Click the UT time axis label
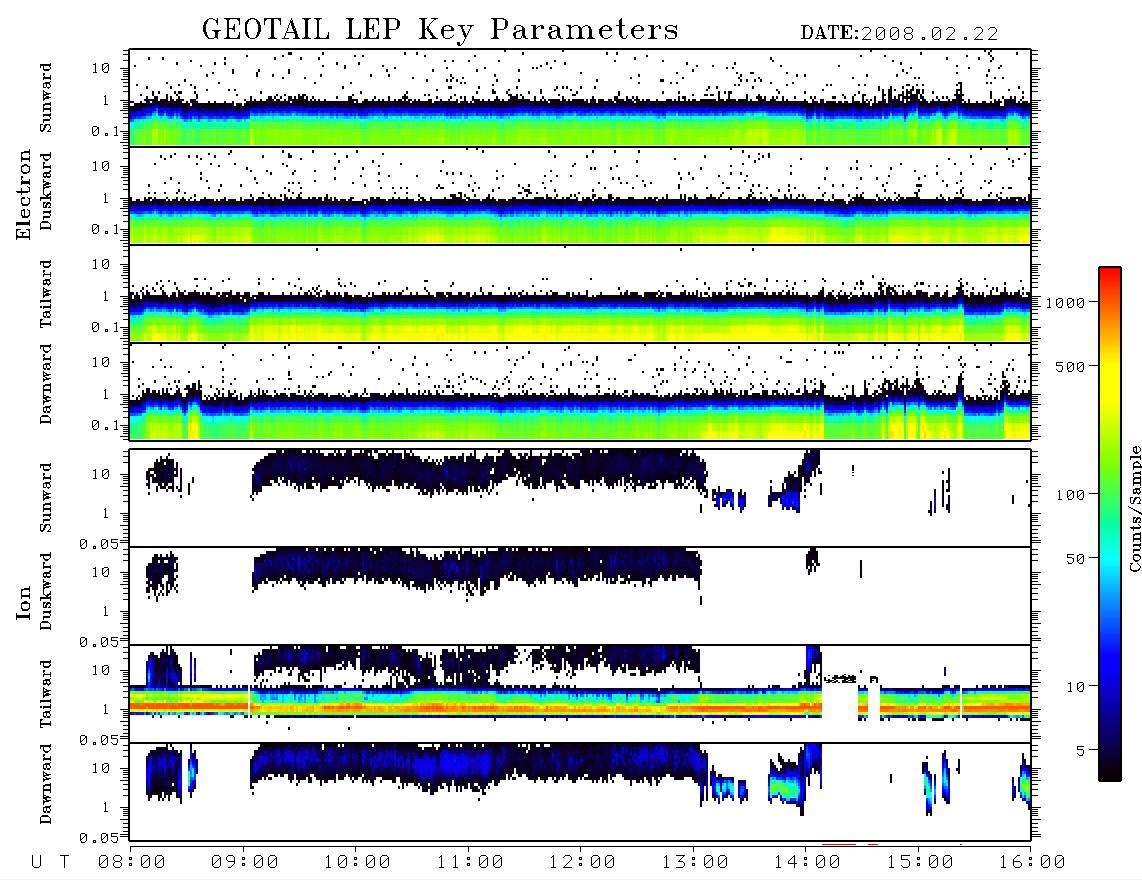The width and height of the screenshot is (1142, 880). pos(50,863)
